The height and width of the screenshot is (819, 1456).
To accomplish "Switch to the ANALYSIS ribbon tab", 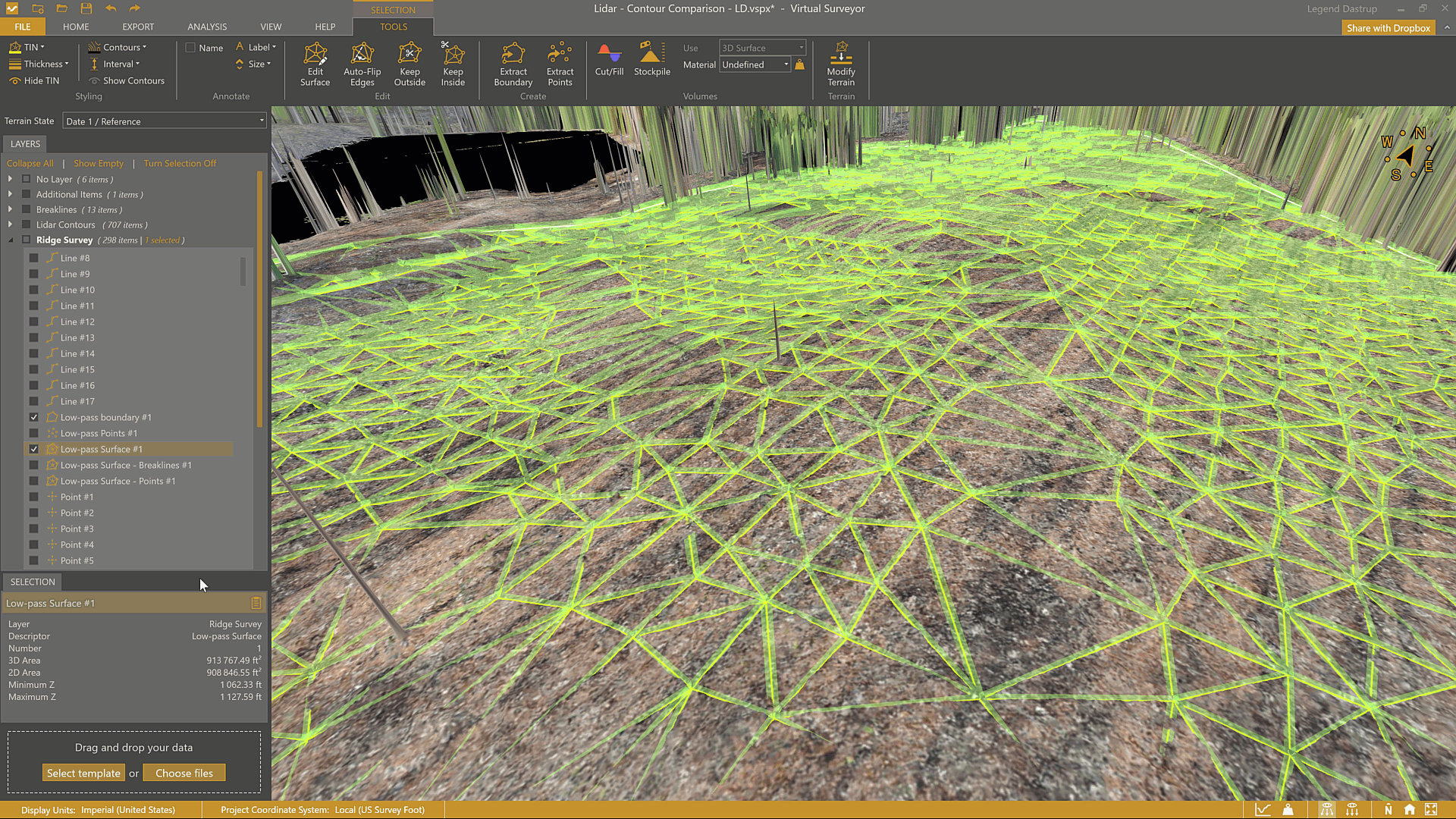I will [x=207, y=27].
